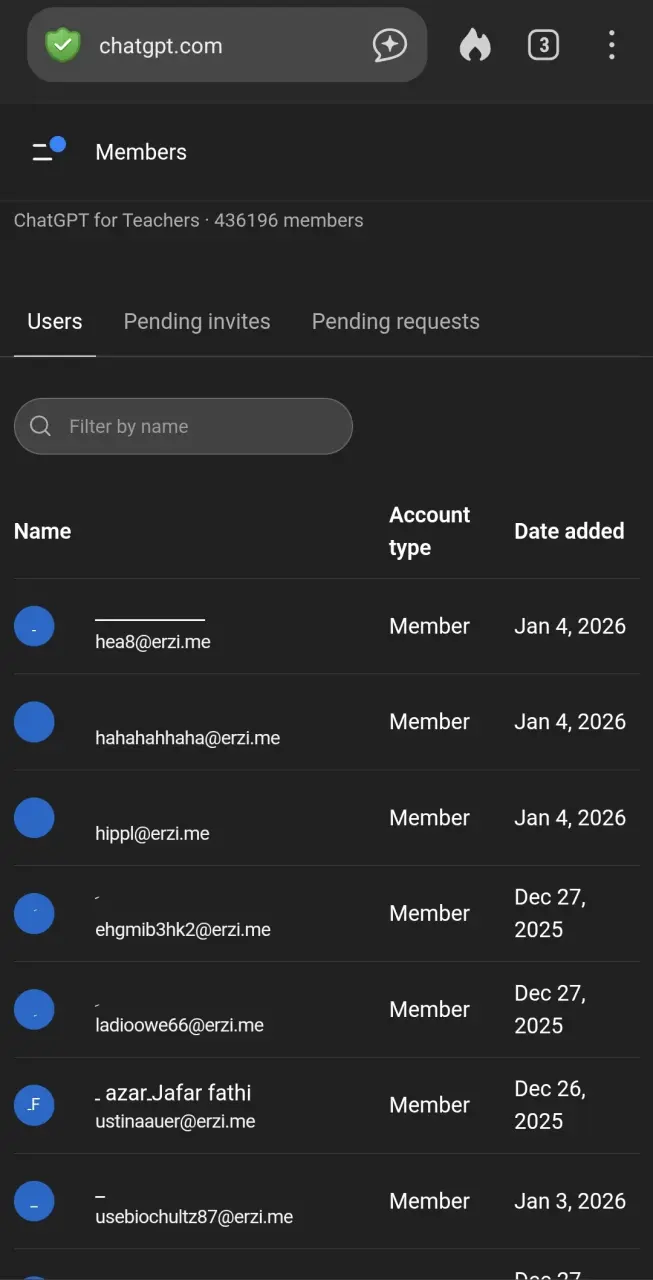Tap the chatgpt.com address bar

227,45
